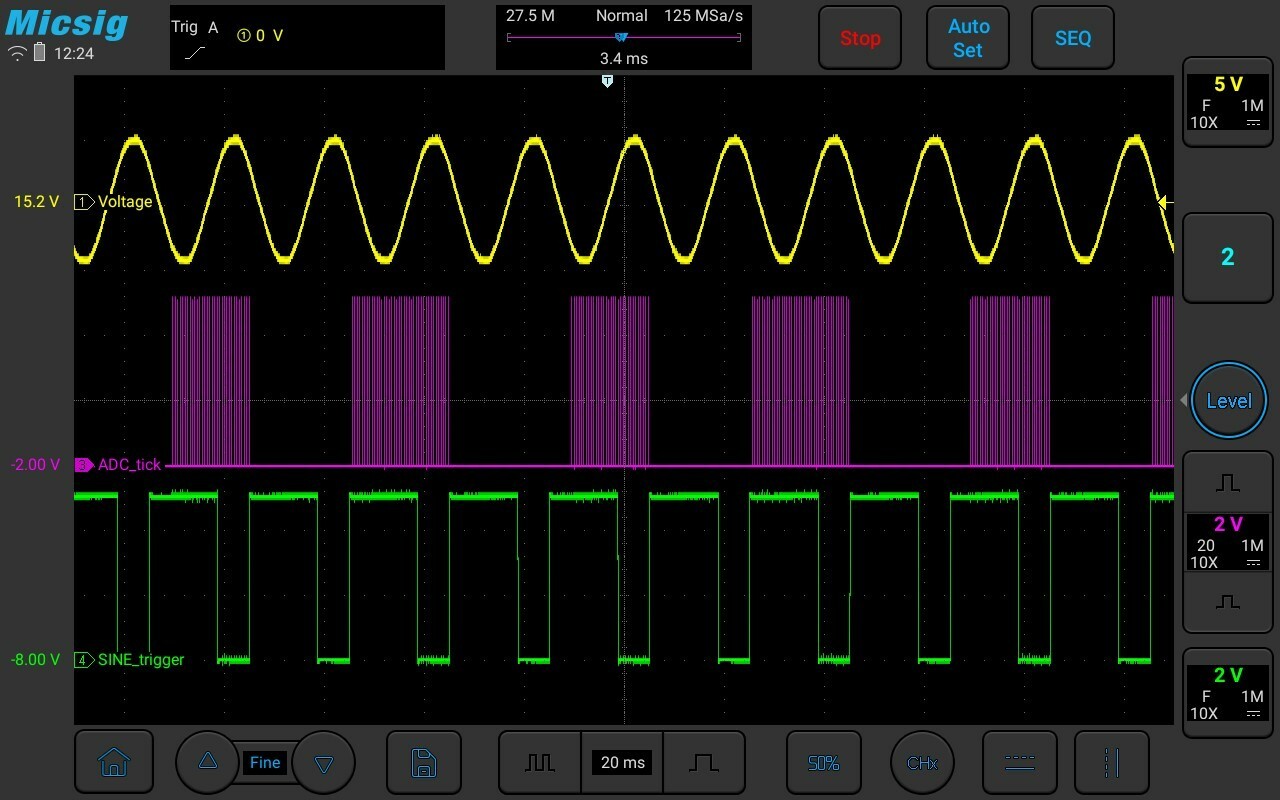Screen dimensions: 1280x800
Task: Tap the 12:24 clock
Action: [x=74, y=53]
